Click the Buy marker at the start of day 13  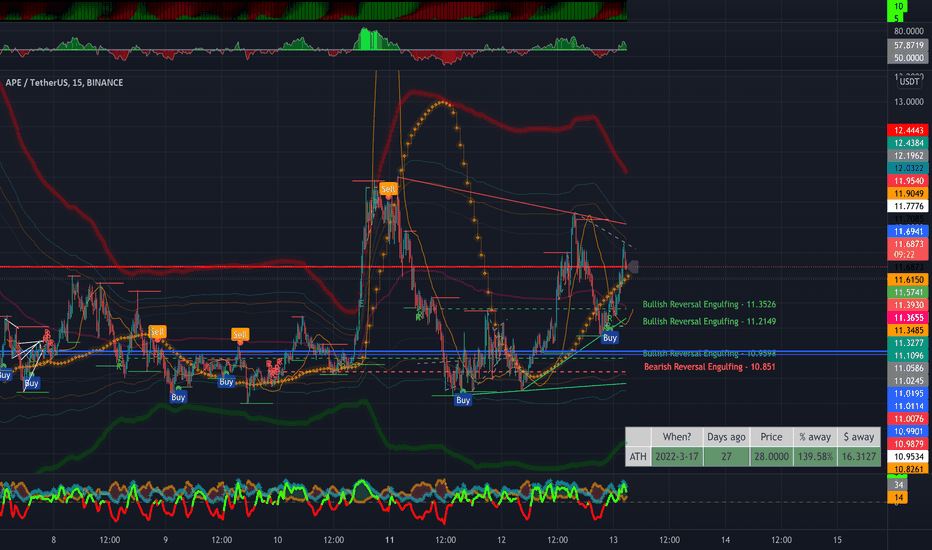click(610, 338)
